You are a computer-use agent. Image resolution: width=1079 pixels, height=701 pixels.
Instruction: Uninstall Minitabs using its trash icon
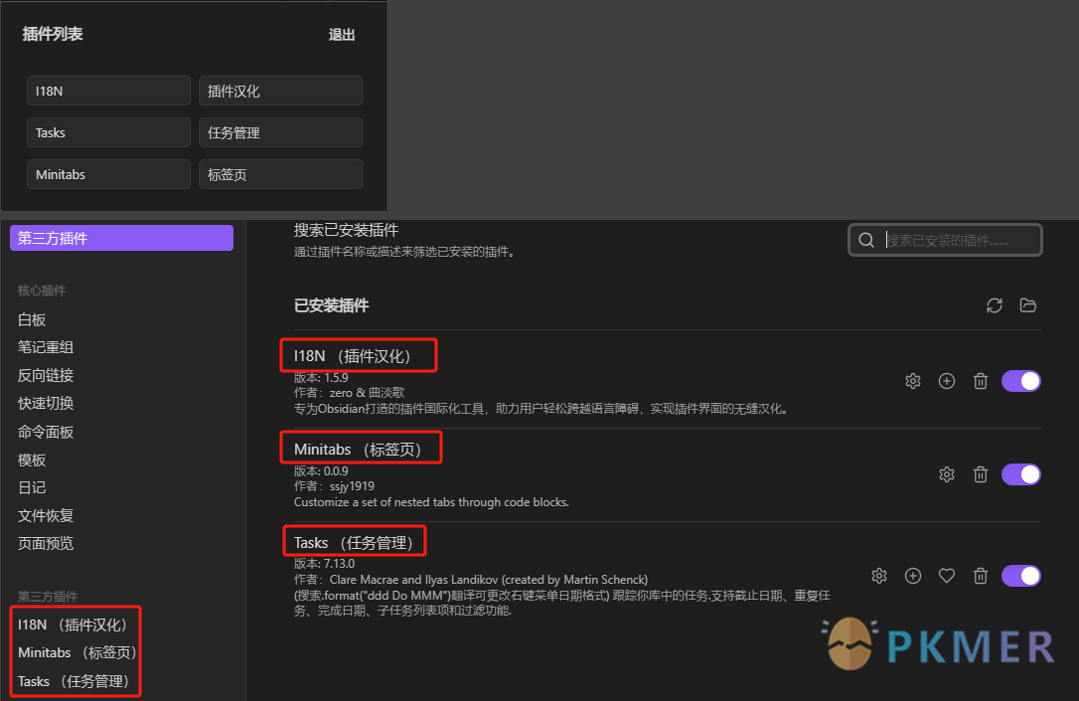980,474
